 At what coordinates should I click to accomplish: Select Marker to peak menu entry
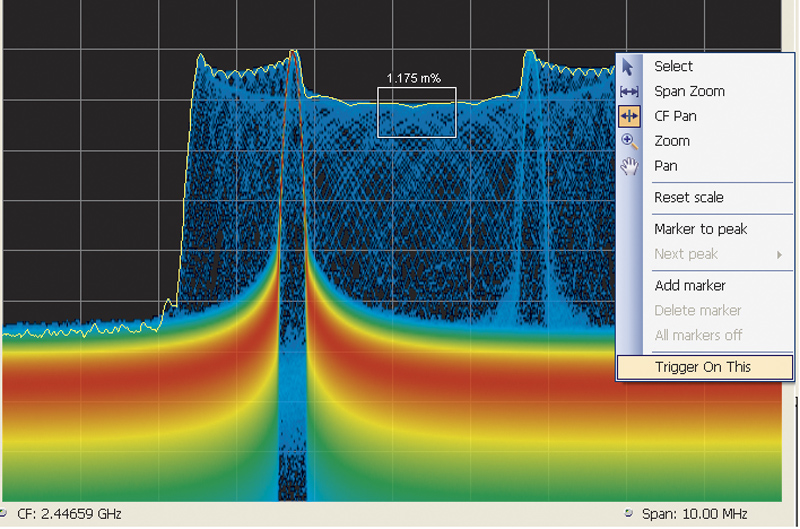700,229
